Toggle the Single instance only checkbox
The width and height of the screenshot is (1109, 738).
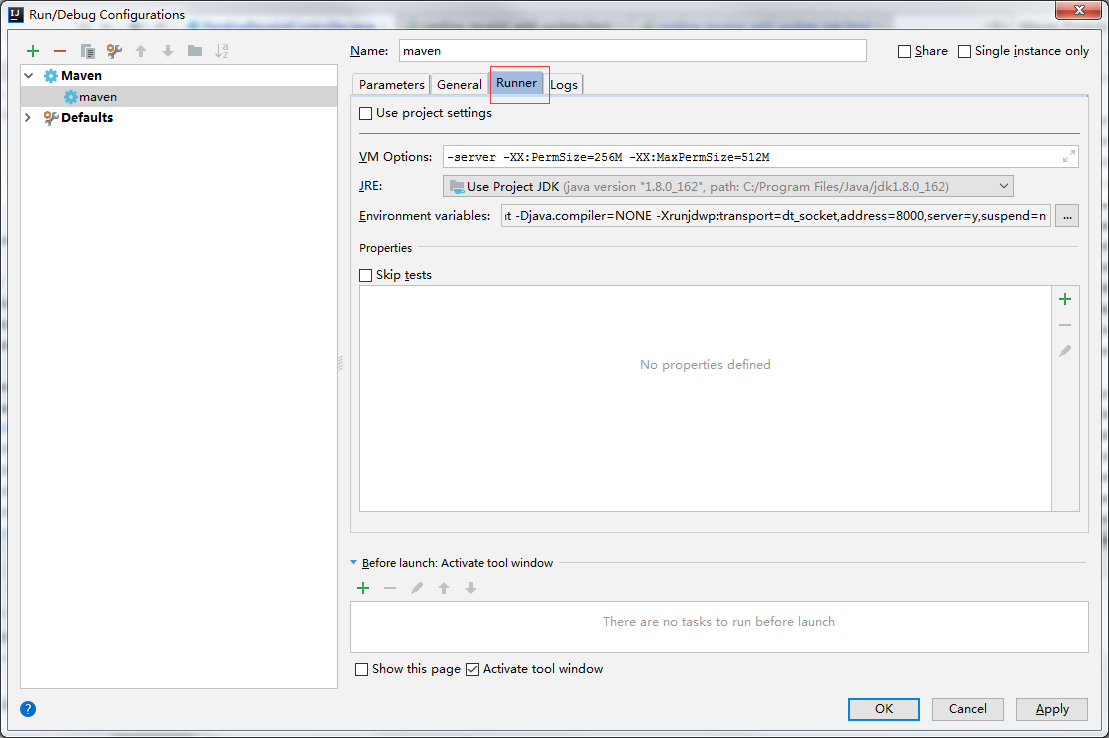pos(964,52)
